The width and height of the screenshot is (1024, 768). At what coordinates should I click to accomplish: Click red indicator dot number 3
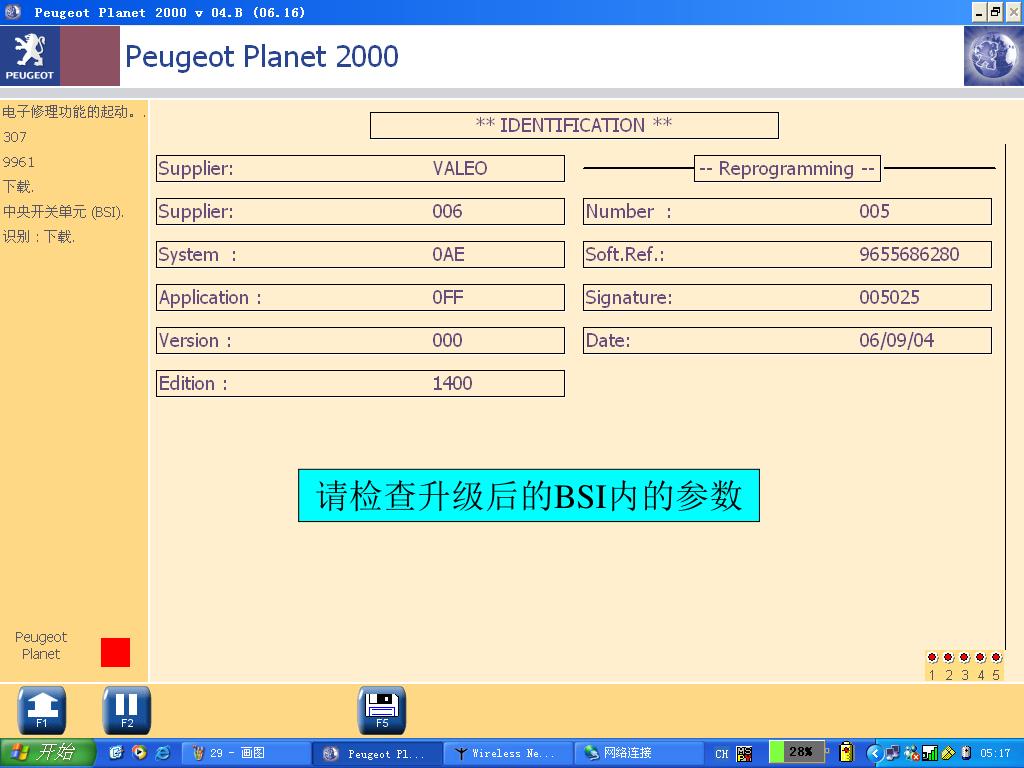[x=965, y=658]
